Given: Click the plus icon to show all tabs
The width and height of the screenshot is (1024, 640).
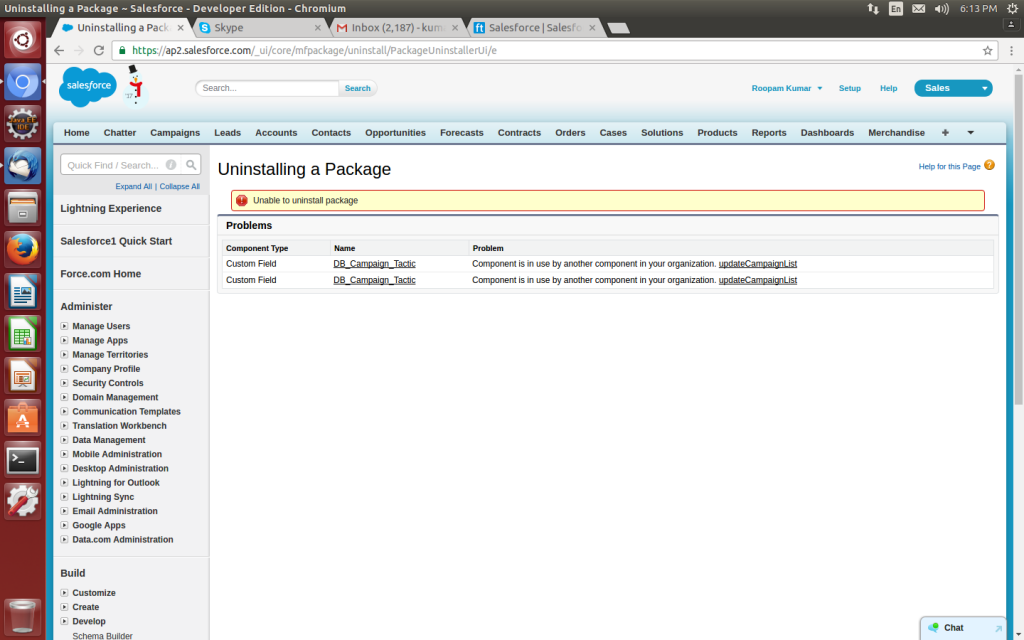Looking at the screenshot, I should (x=946, y=133).
